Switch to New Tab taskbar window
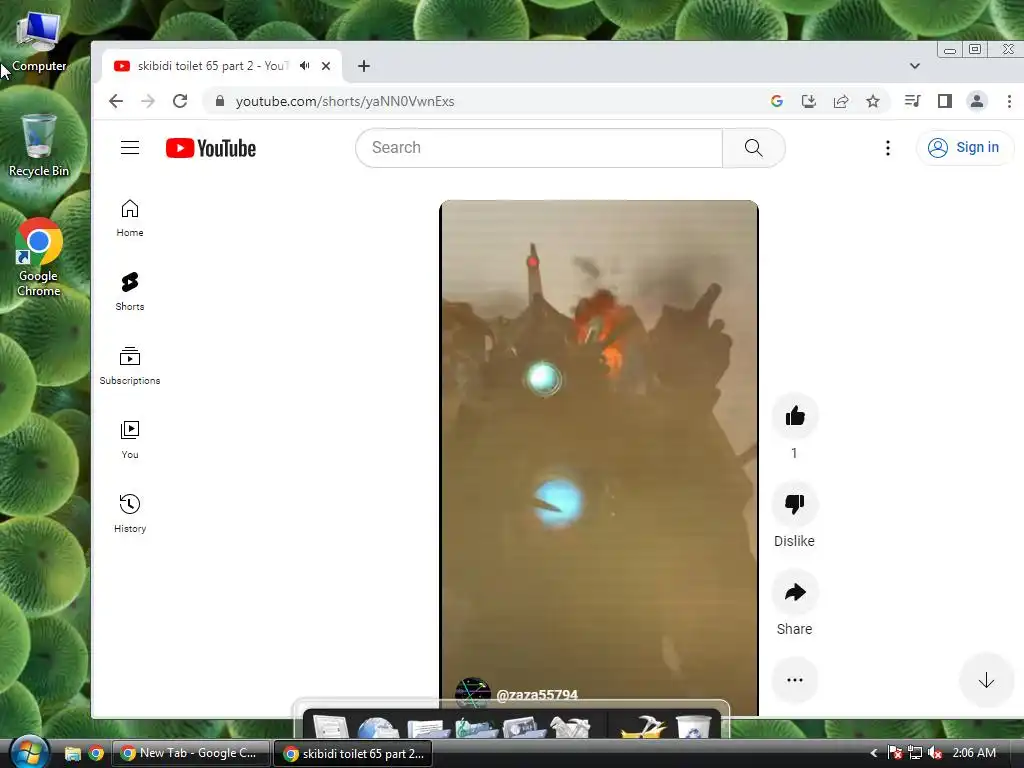Image resolution: width=1024 pixels, height=768 pixels. pyautogui.click(x=191, y=753)
